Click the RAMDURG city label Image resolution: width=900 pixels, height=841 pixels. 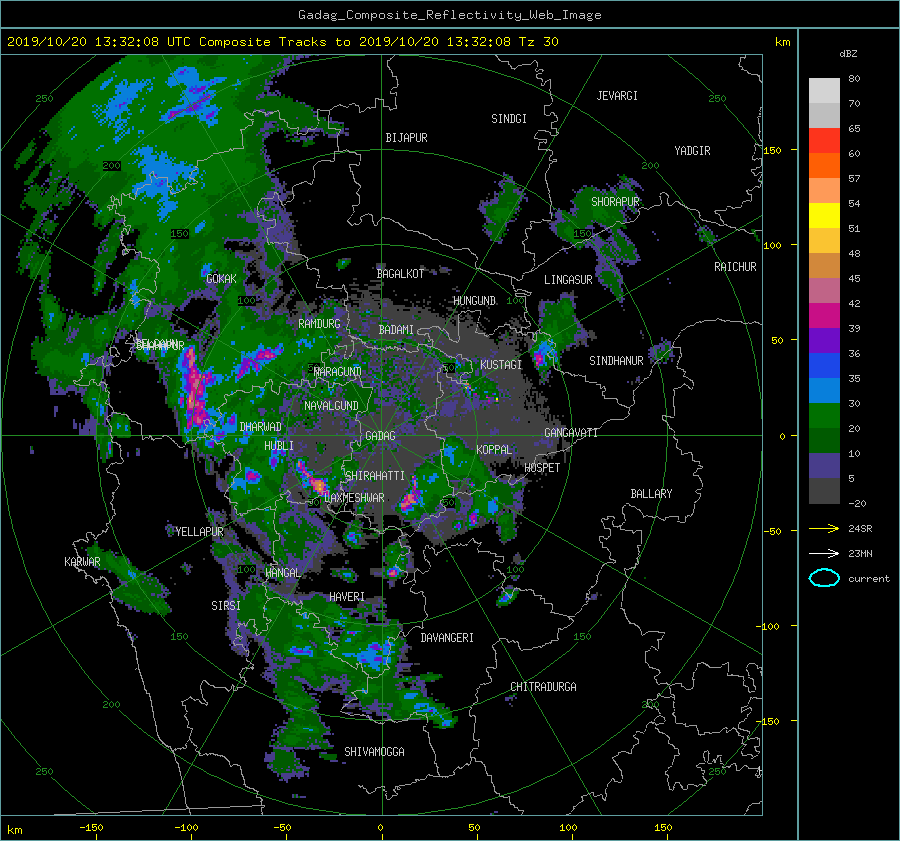319,324
